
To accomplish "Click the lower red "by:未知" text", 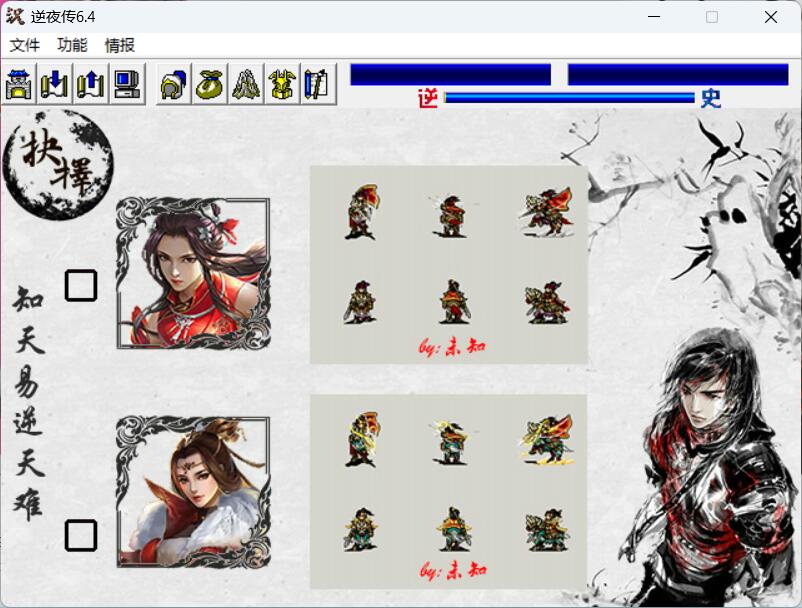I will coord(453,570).
